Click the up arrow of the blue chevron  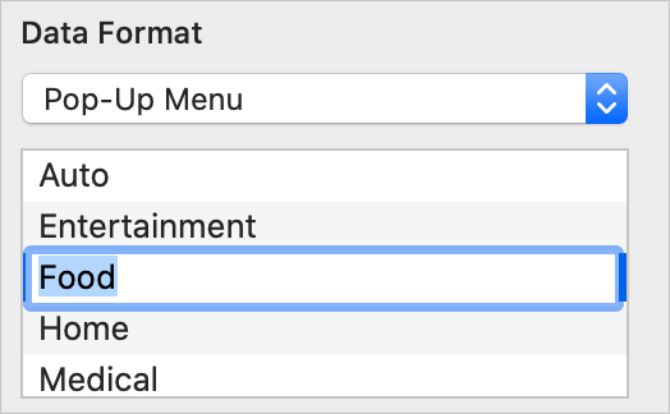[606, 89]
